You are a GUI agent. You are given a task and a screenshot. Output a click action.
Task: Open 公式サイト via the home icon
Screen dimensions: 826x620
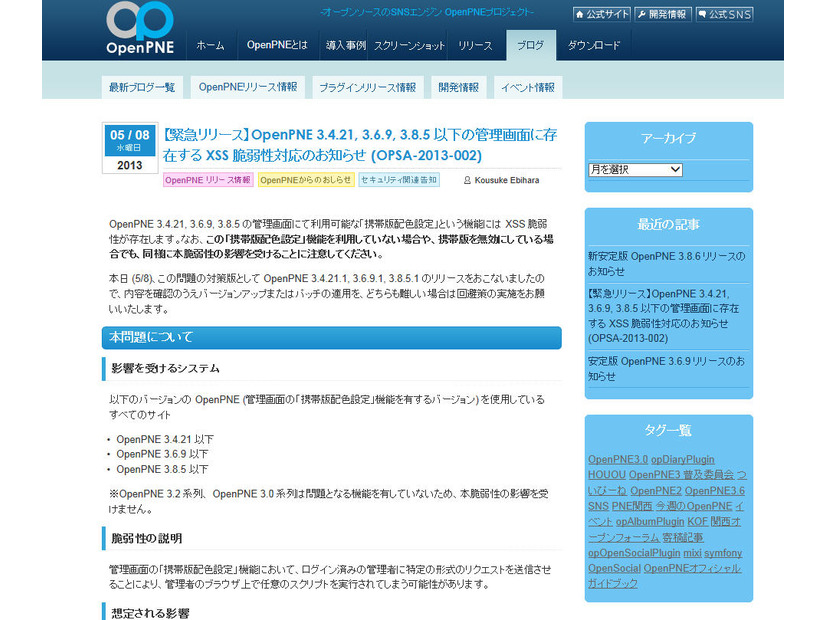click(x=602, y=15)
